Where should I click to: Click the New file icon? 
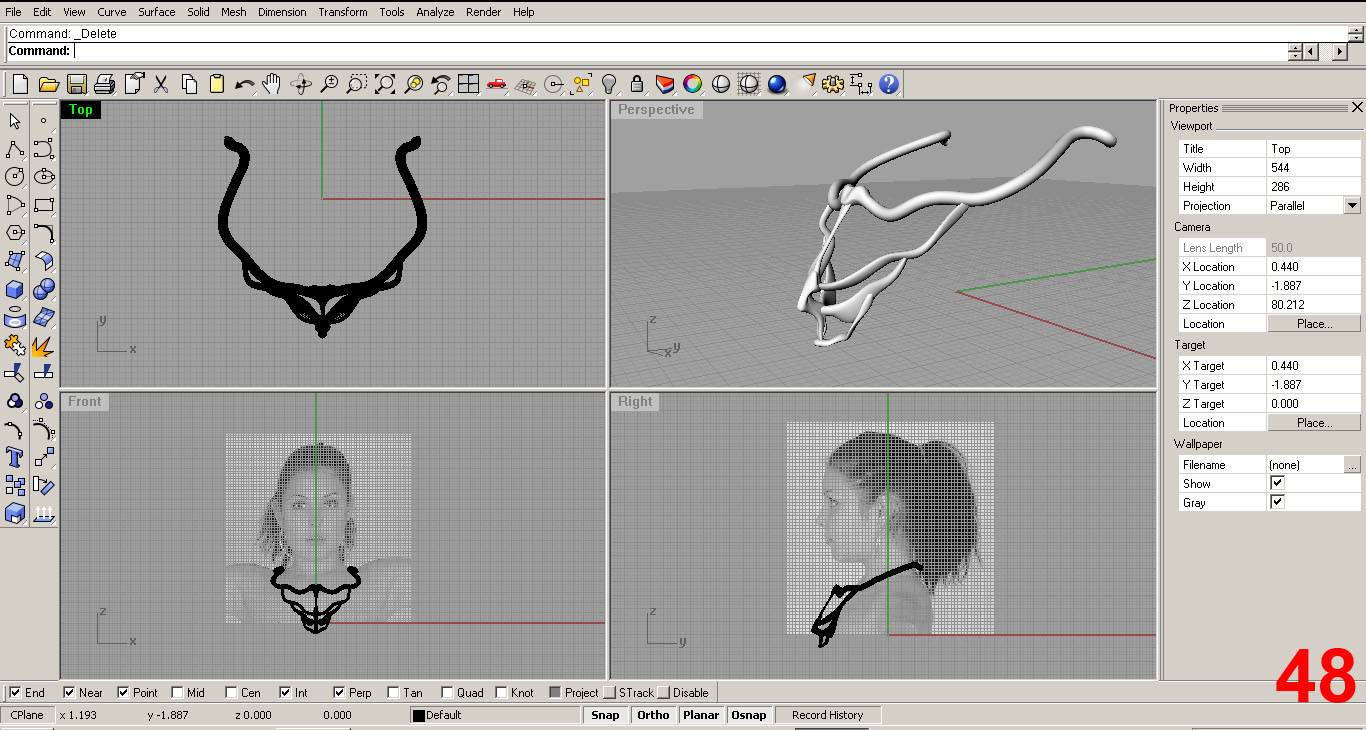20,85
